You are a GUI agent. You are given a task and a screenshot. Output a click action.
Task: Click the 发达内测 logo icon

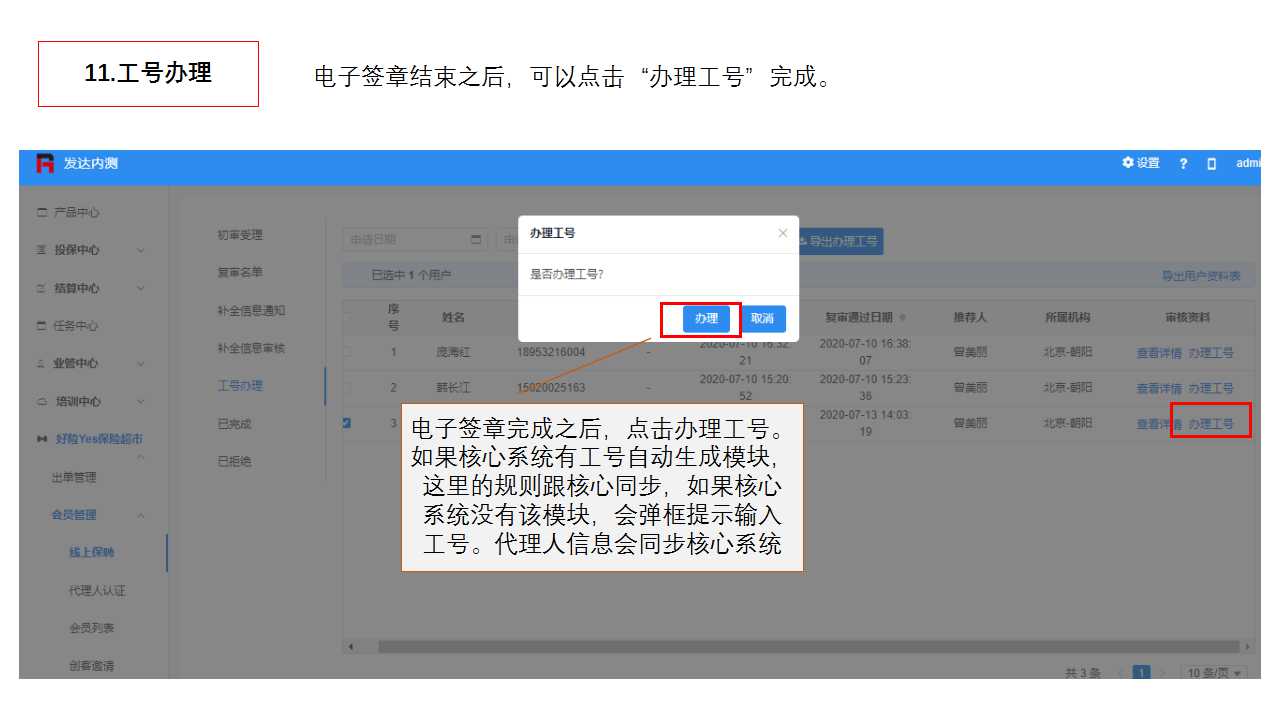pos(45,164)
